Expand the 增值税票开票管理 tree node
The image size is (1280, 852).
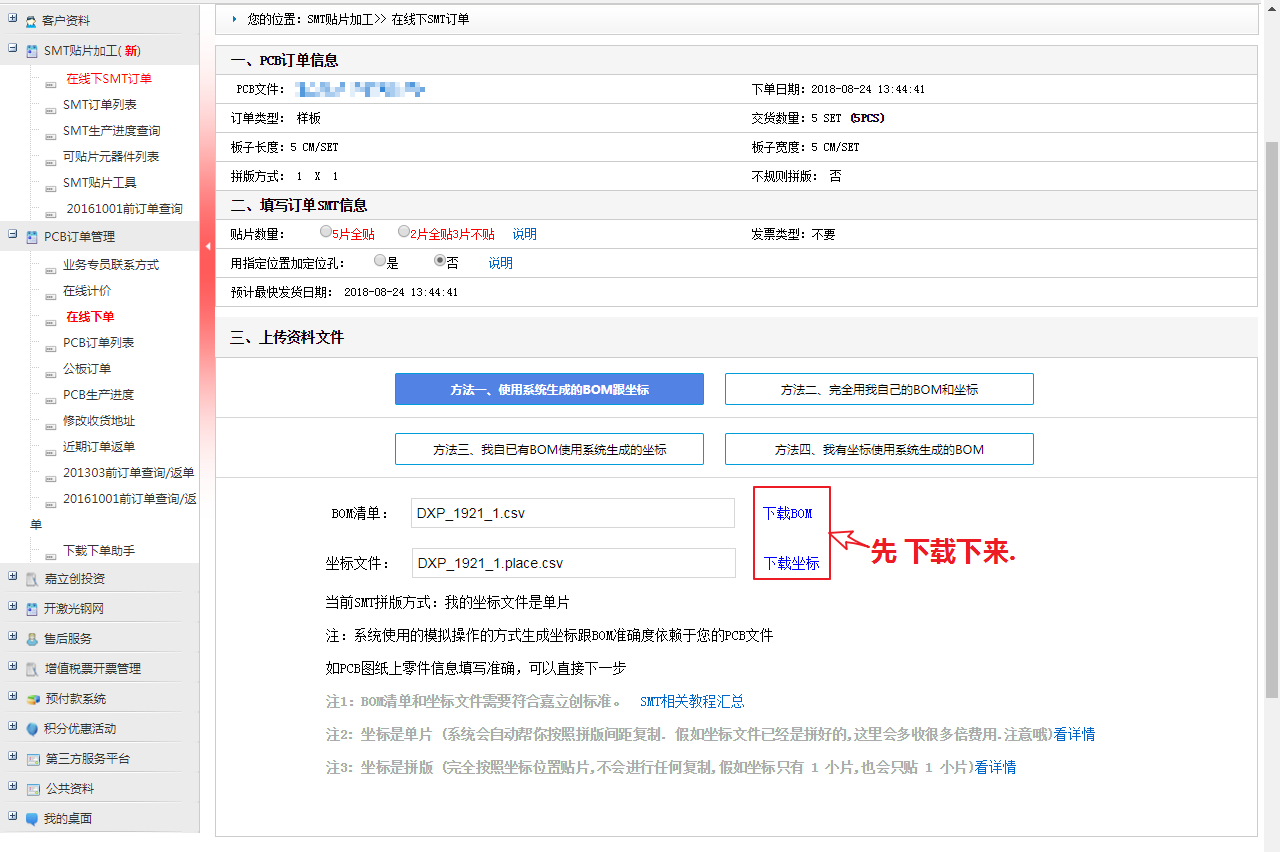point(13,667)
